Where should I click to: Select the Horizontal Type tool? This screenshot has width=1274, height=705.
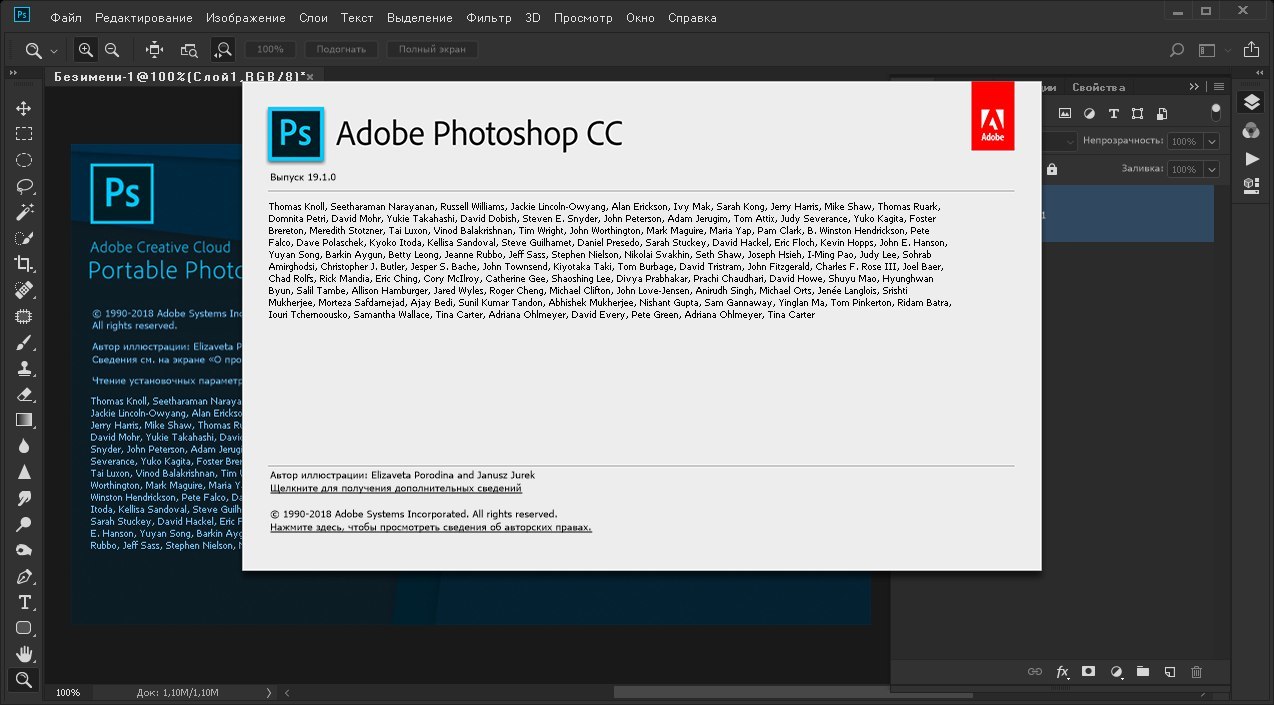click(x=23, y=602)
